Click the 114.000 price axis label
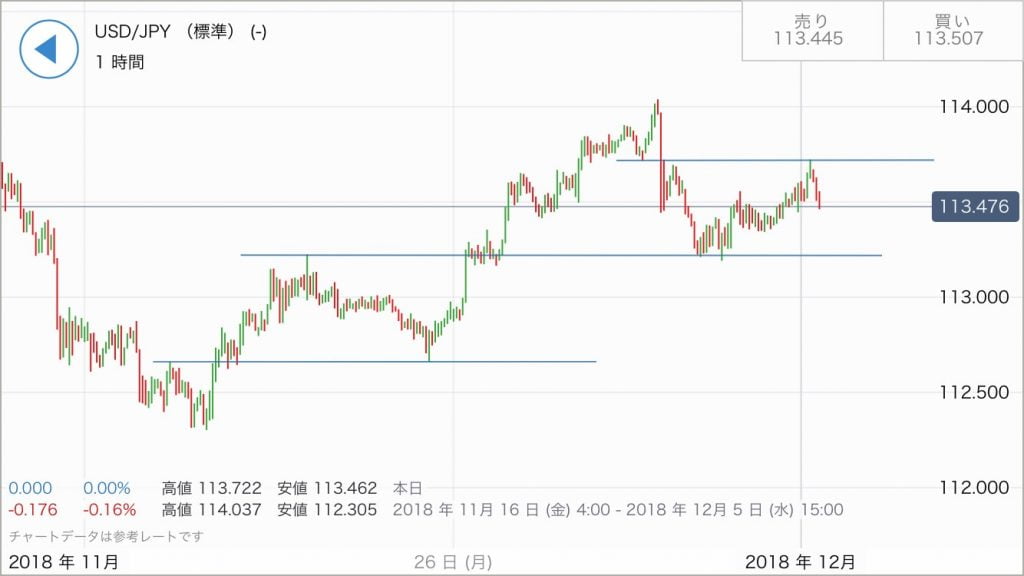The width and height of the screenshot is (1024, 576). click(969, 108)
